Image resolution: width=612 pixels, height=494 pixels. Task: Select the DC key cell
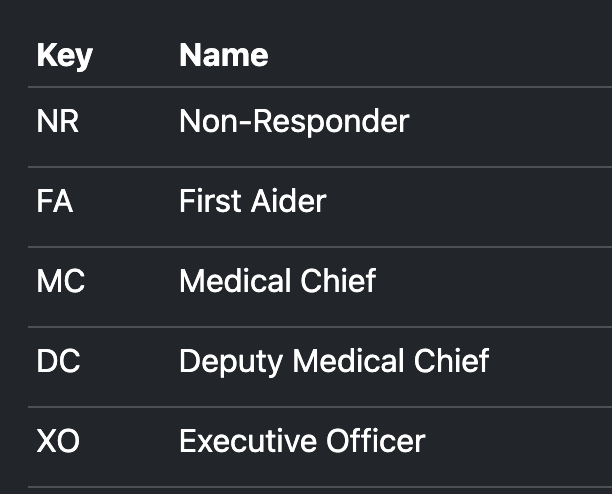(59, 362)
